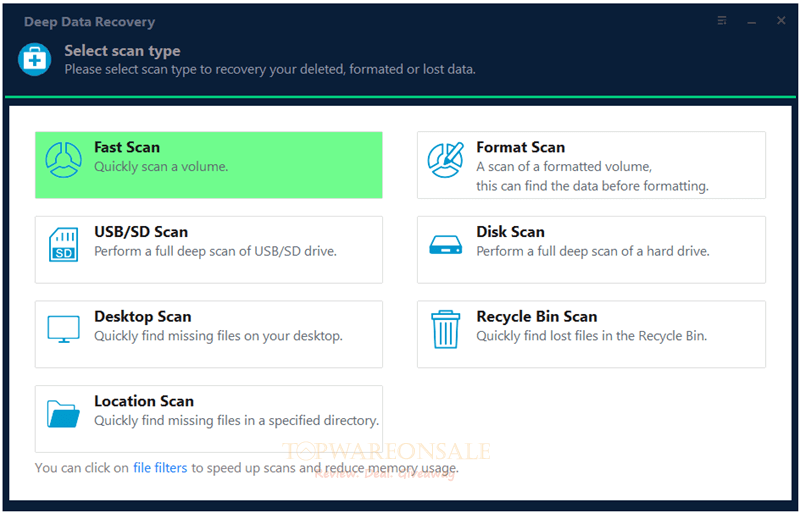Click the medical kit app logo

click(x=35, y=59)
